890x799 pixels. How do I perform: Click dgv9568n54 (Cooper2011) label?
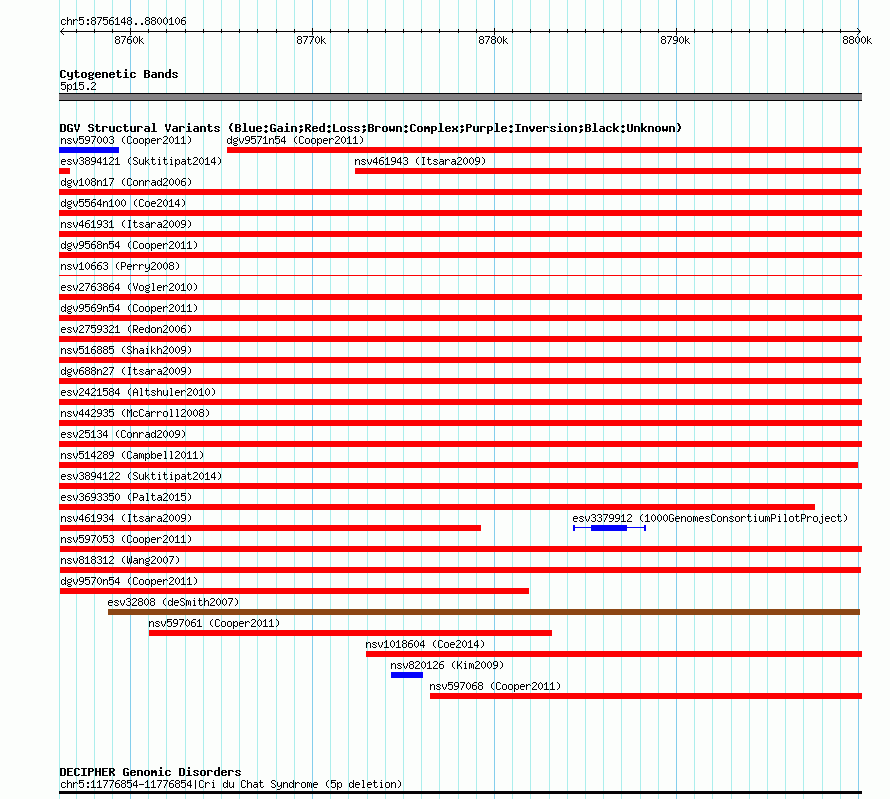pos(129,245)
